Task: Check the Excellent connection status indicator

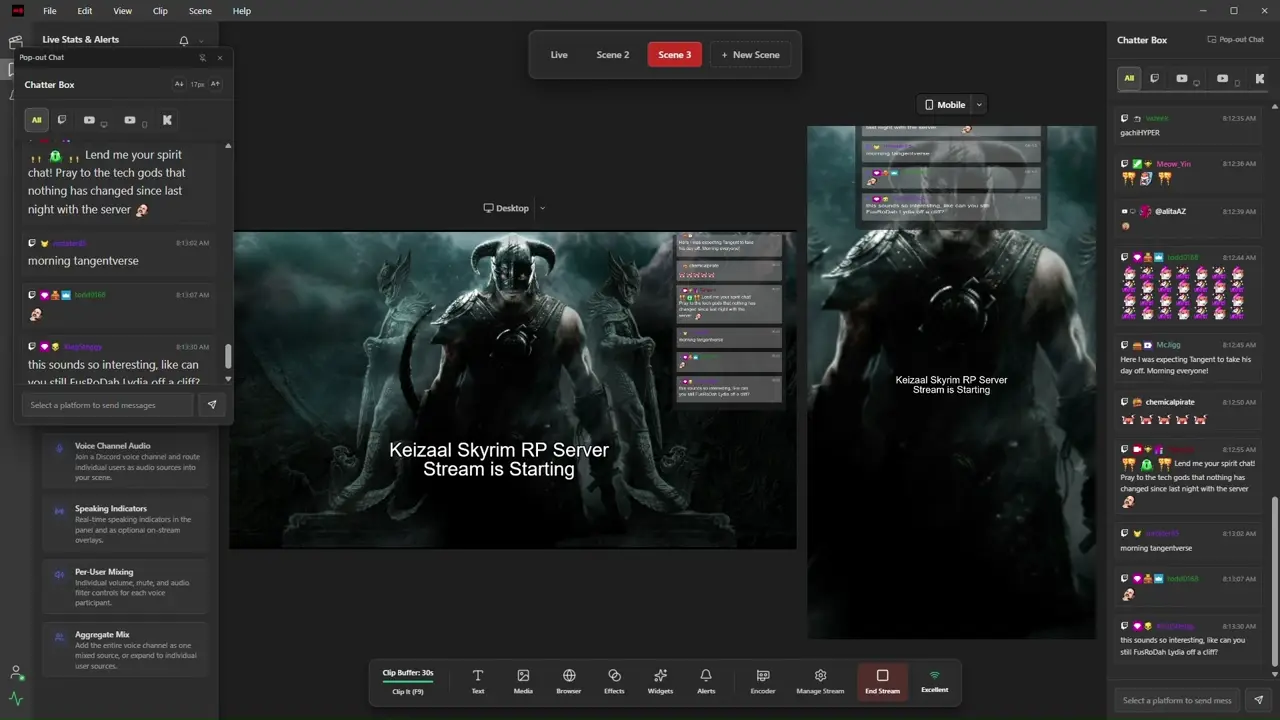Action: coord(935,681)
